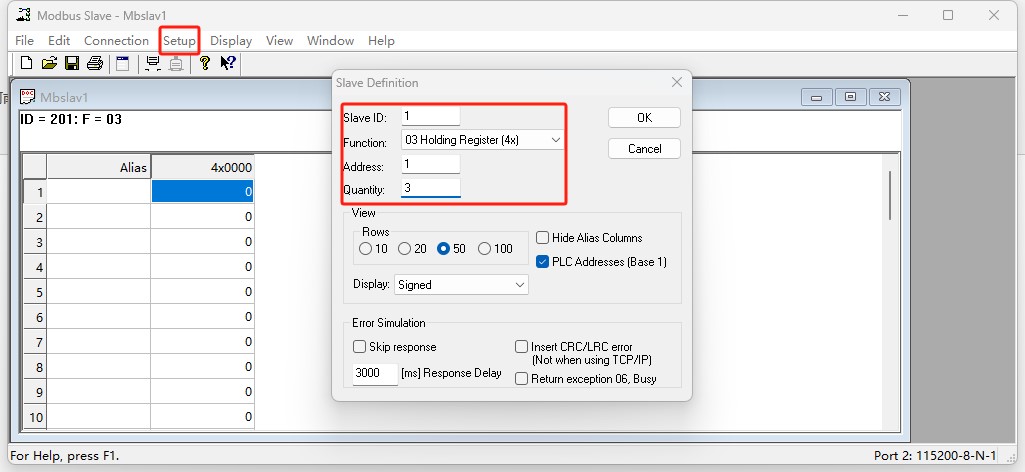The height and width of the screenshot is (472, 1025).
Task: Select row header 5
Action: point(35,292)
